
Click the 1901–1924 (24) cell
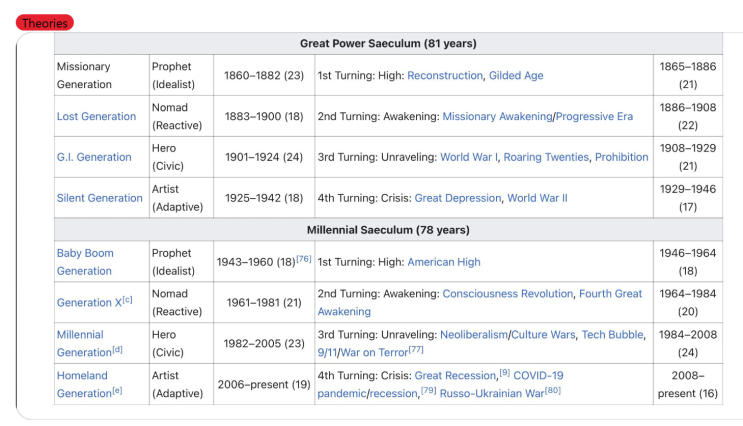264,157
